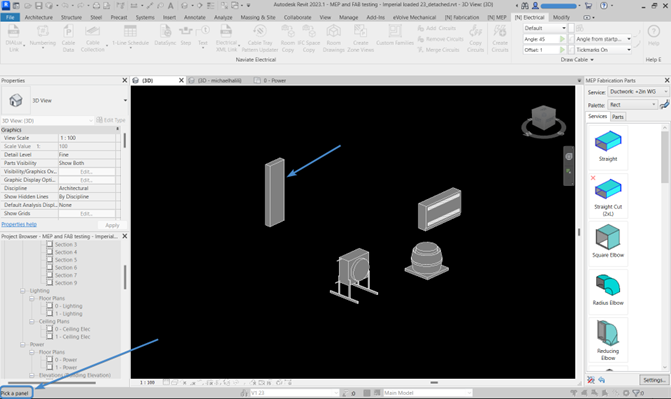Viewport: 671px width, 399px height.
Task: Open the Collaborate ribbon tab
Action: [297, 18]
